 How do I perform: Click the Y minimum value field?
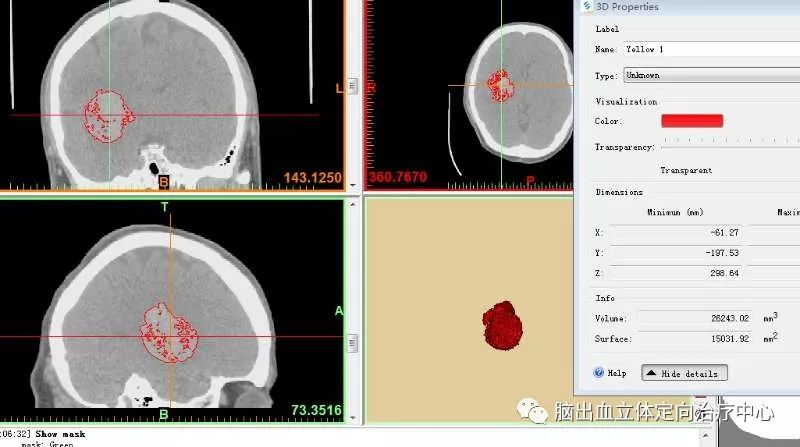click(676, 252)
